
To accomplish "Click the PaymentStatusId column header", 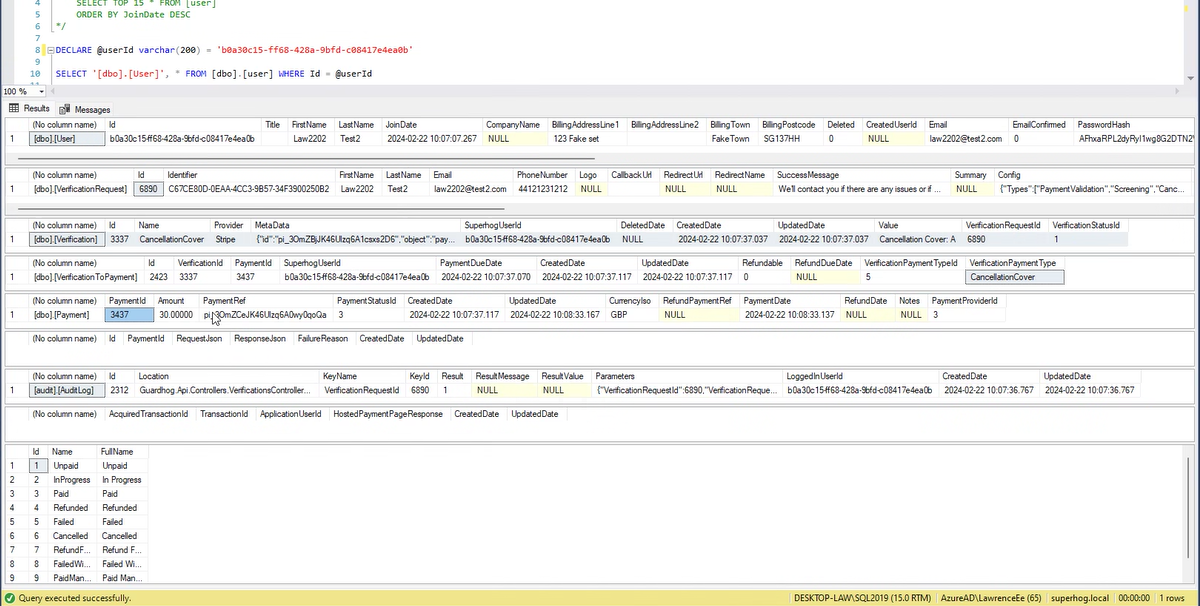I will click(366, 300).
